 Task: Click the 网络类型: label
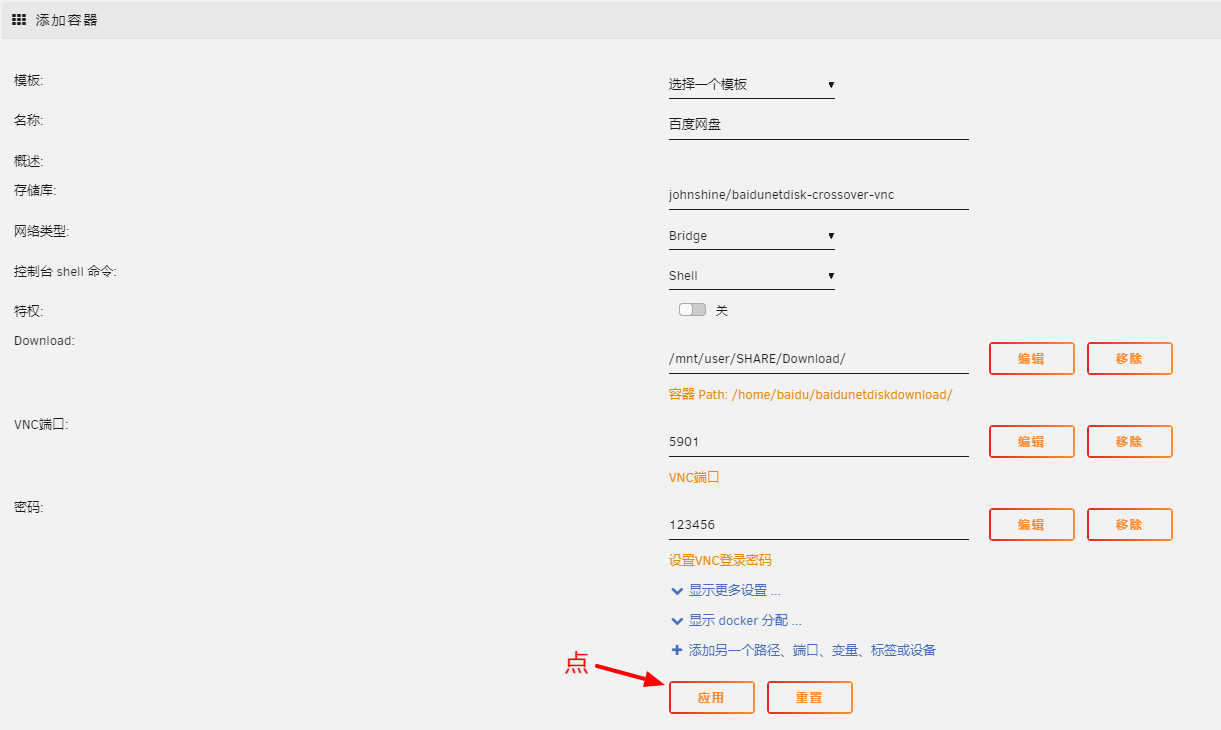click(42, 231)
